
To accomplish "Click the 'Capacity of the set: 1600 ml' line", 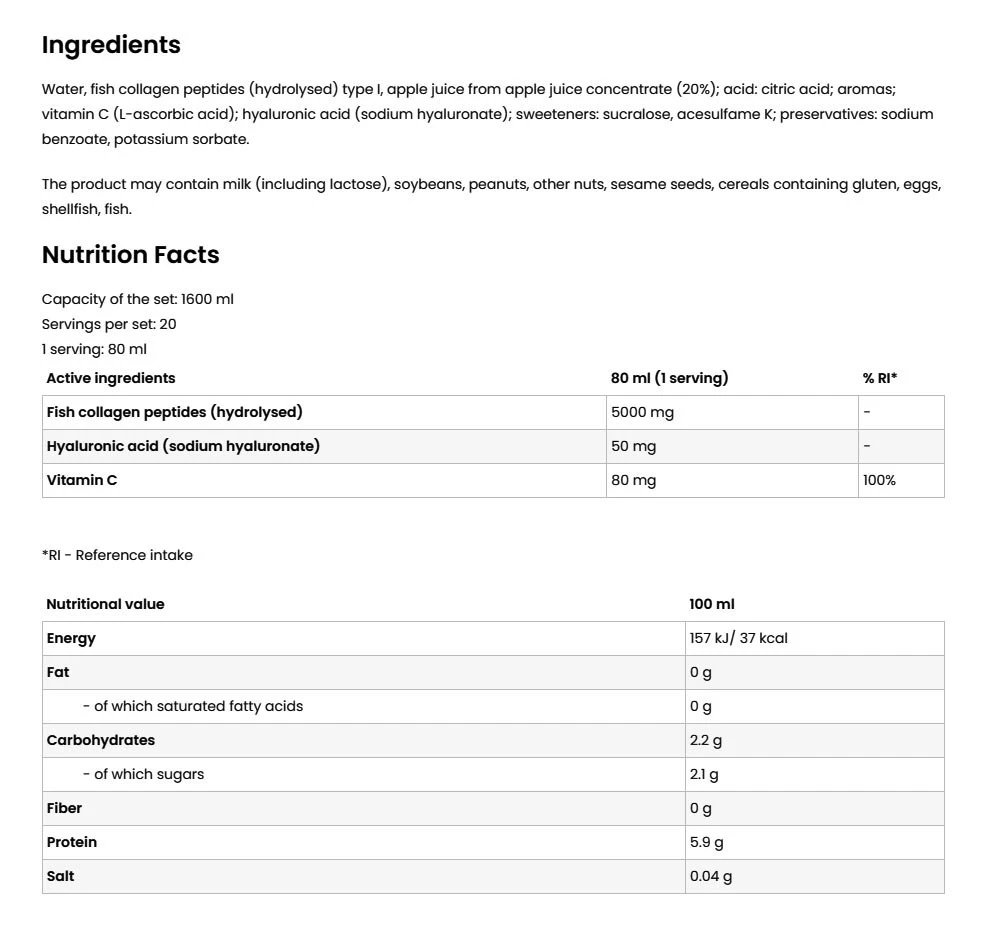I will (138, 299).
